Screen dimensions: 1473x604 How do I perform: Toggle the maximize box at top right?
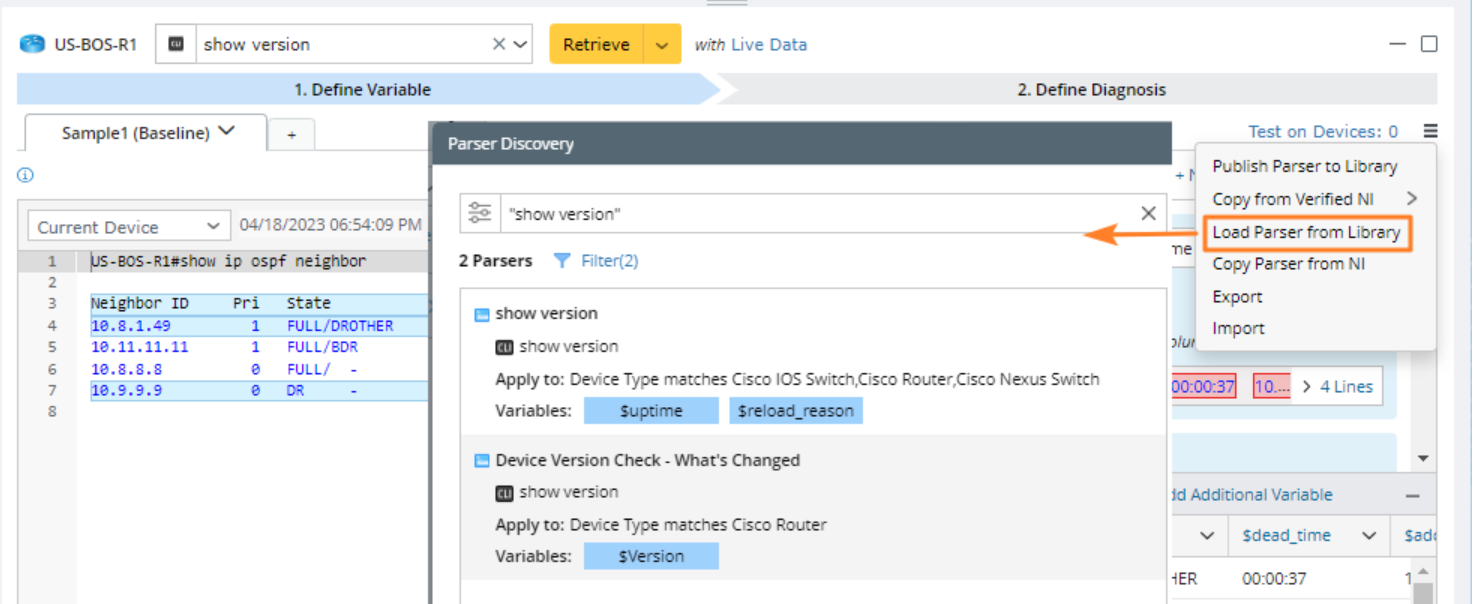pyautogui.click(x=1429, y=44)
